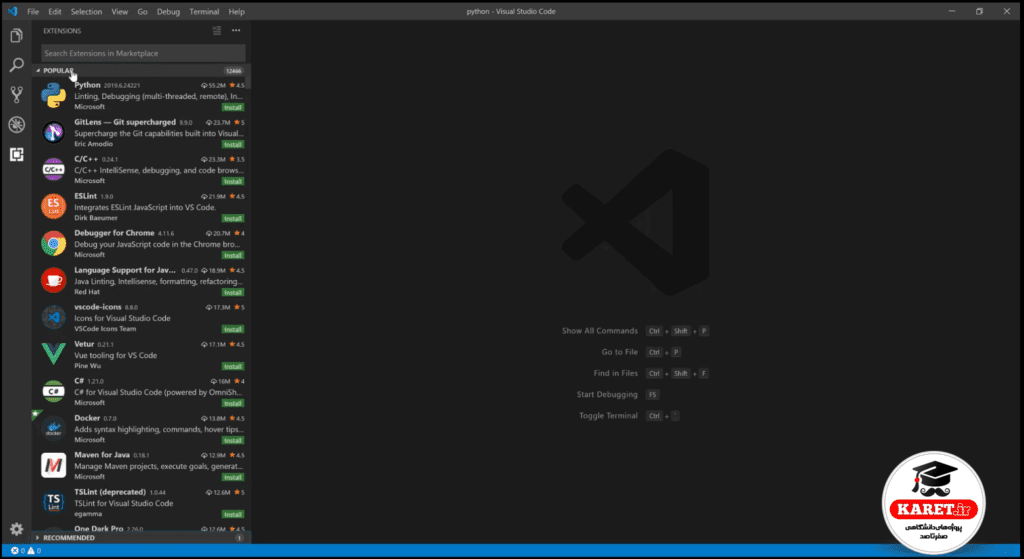Install Maven for Java extension

232,477
